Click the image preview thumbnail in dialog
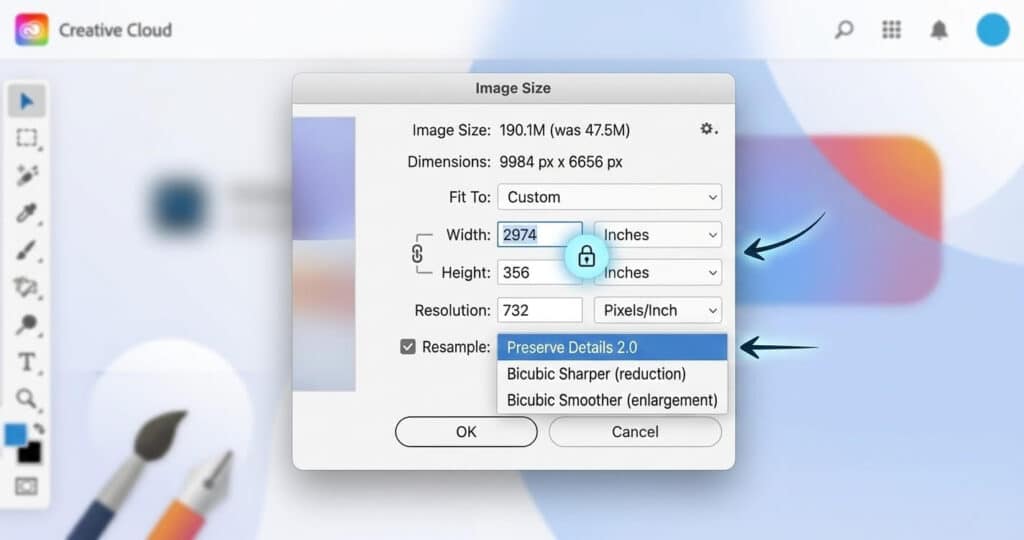Image resolution: width=1024 pixels, height=540 pixels. (324, 254)
